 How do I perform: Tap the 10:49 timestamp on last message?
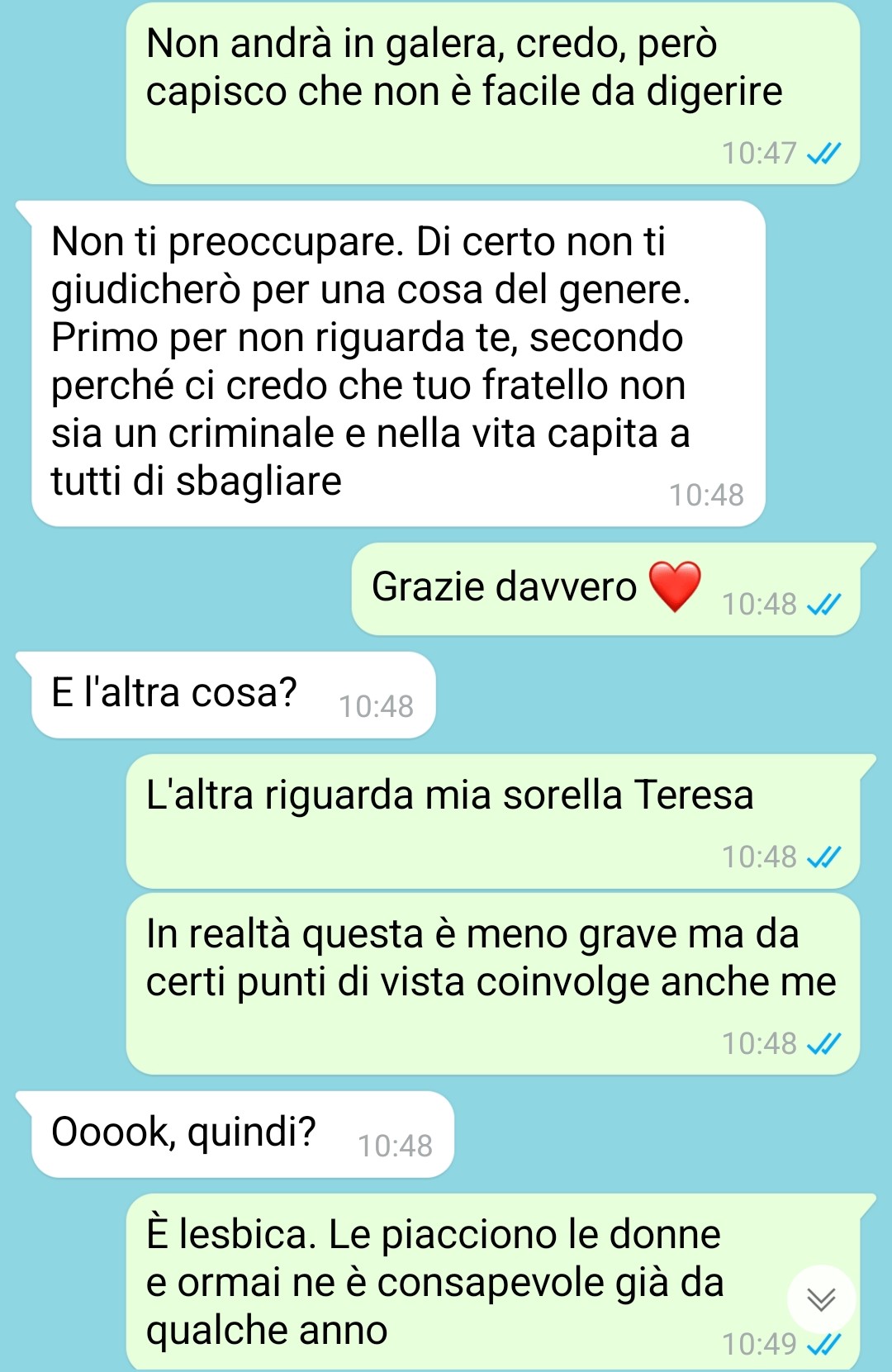[759, 1345]
